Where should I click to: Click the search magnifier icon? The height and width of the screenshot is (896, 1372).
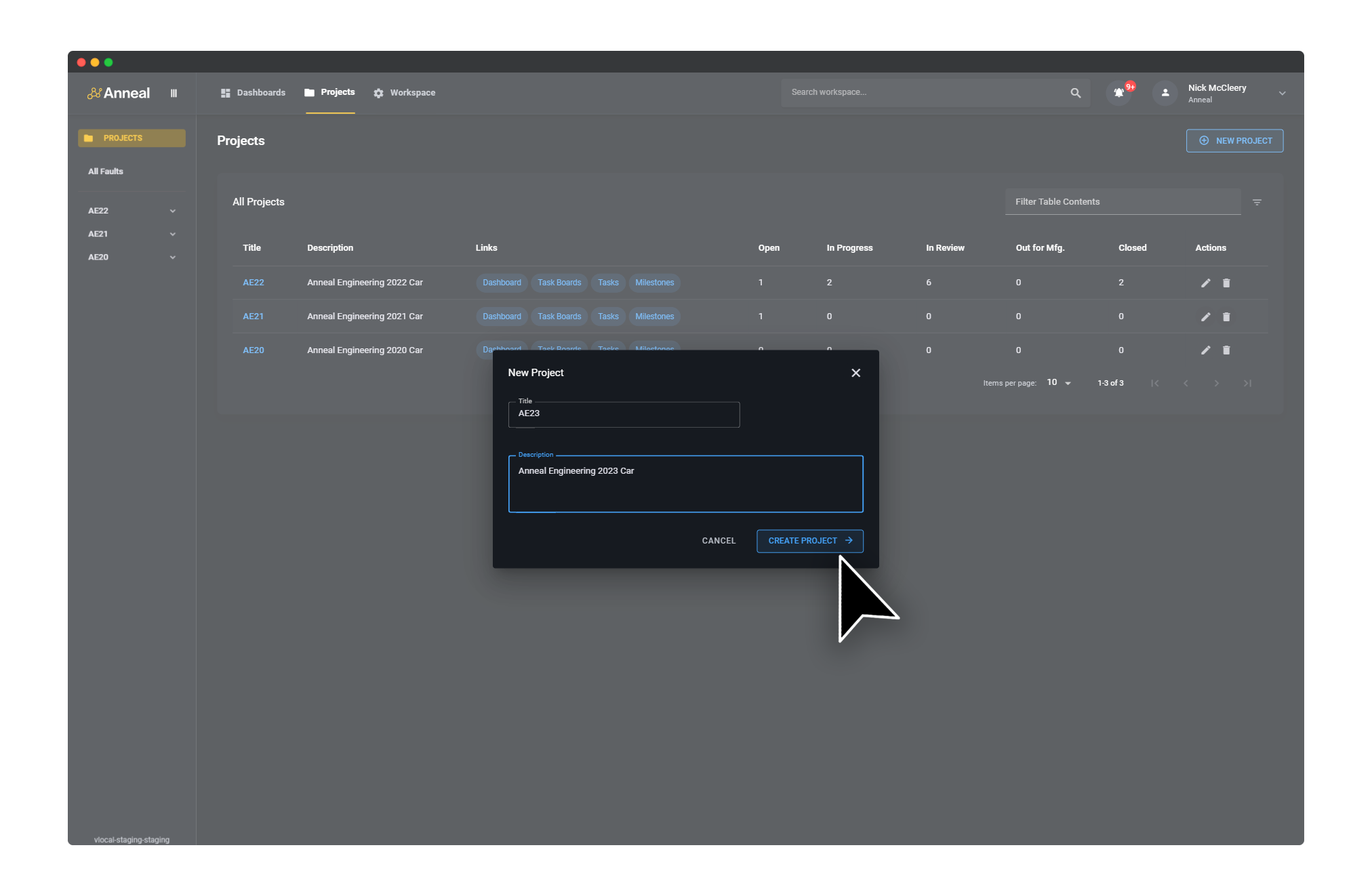coord(1075,92)
